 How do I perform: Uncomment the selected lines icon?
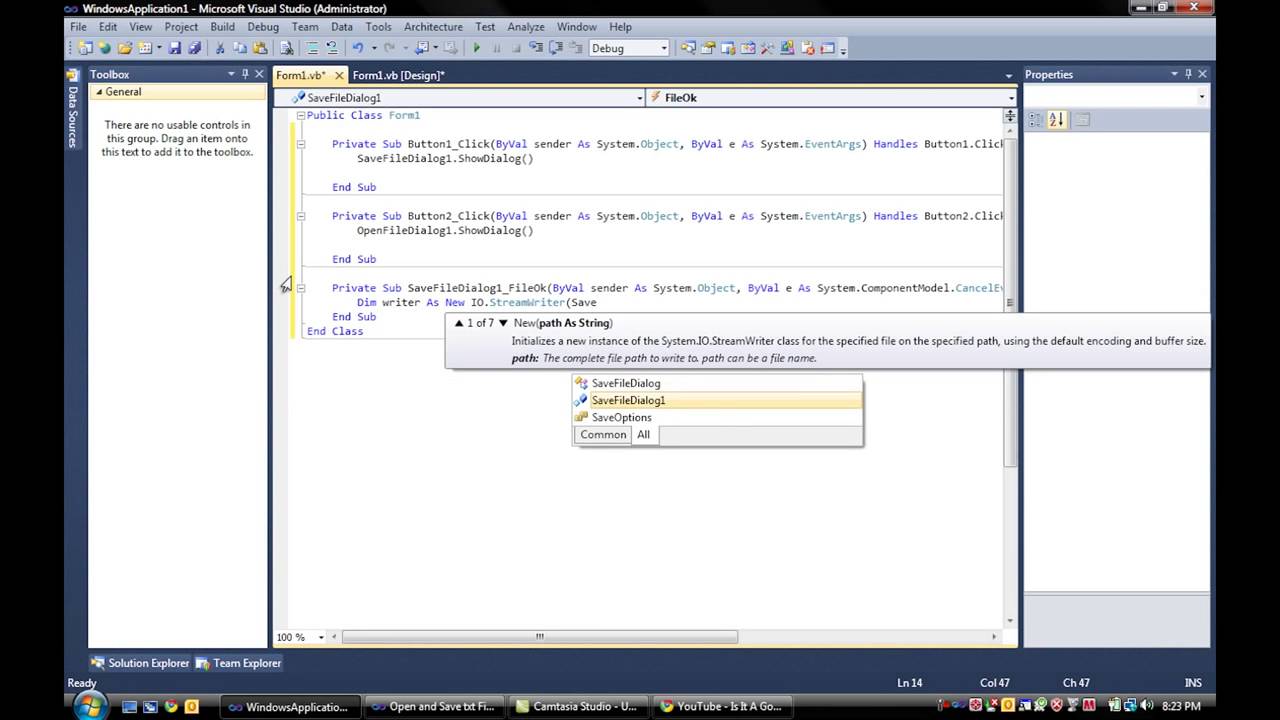pyautogui.click(x=332, y=48)
